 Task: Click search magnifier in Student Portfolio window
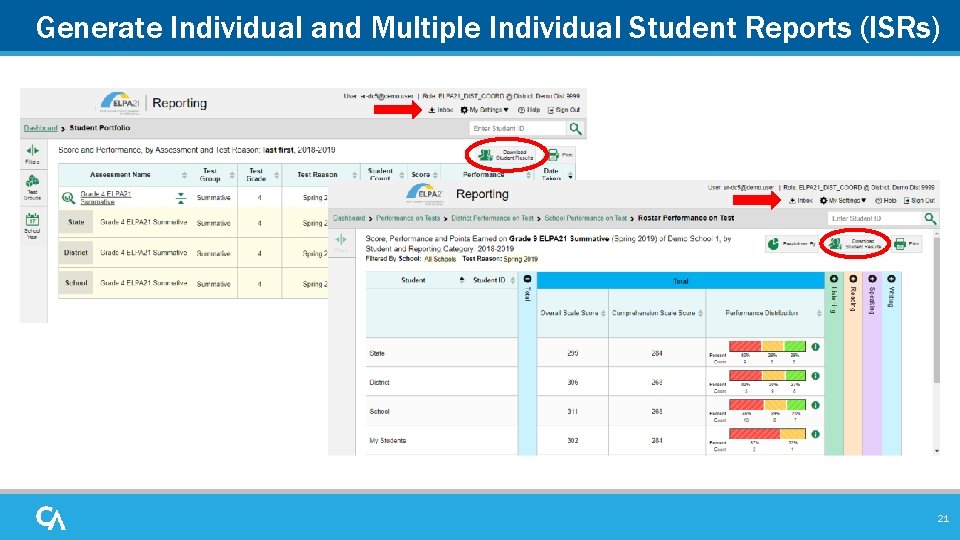coord(576,129)
